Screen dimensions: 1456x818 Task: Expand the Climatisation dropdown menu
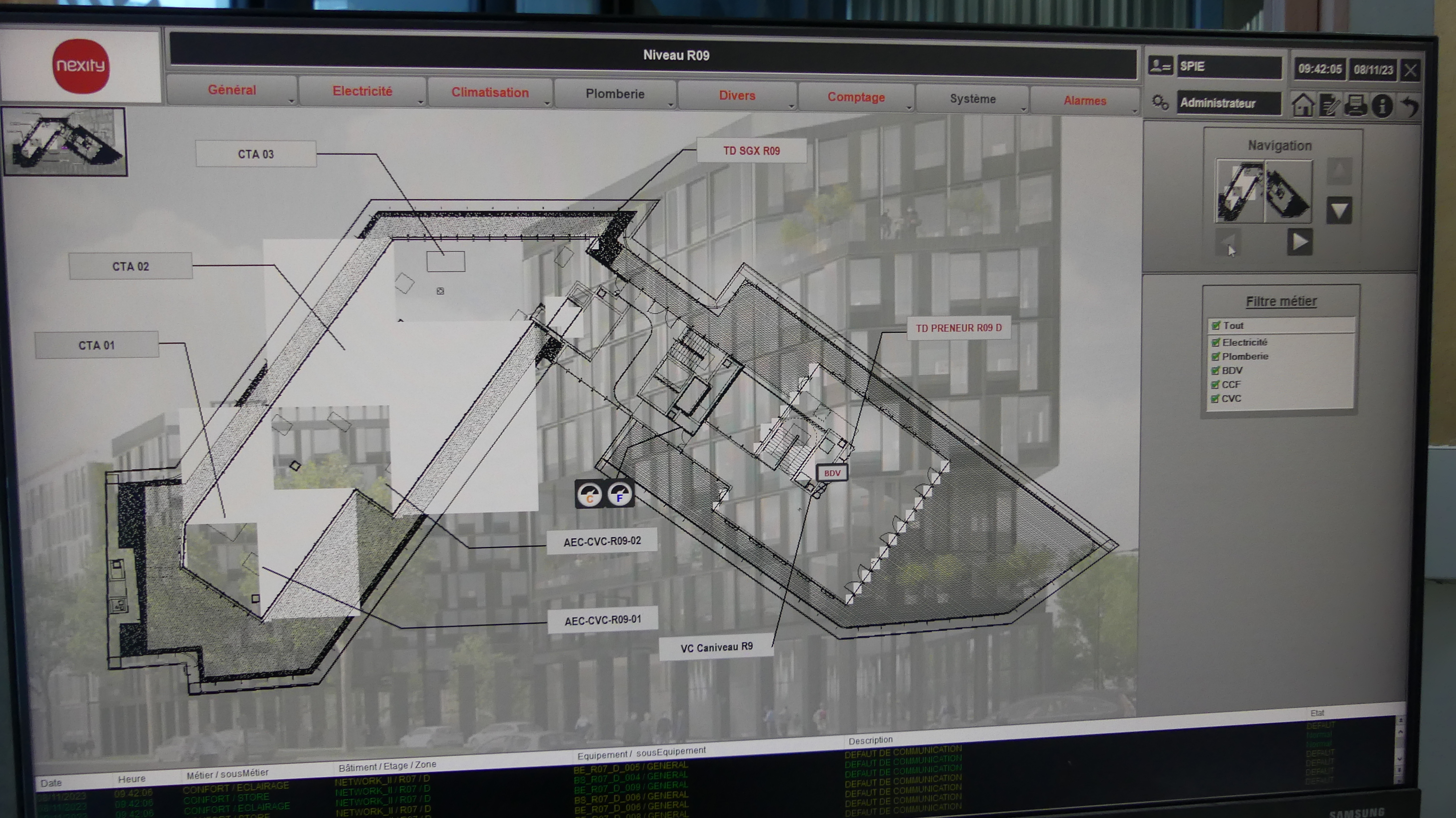pos(490,93)
